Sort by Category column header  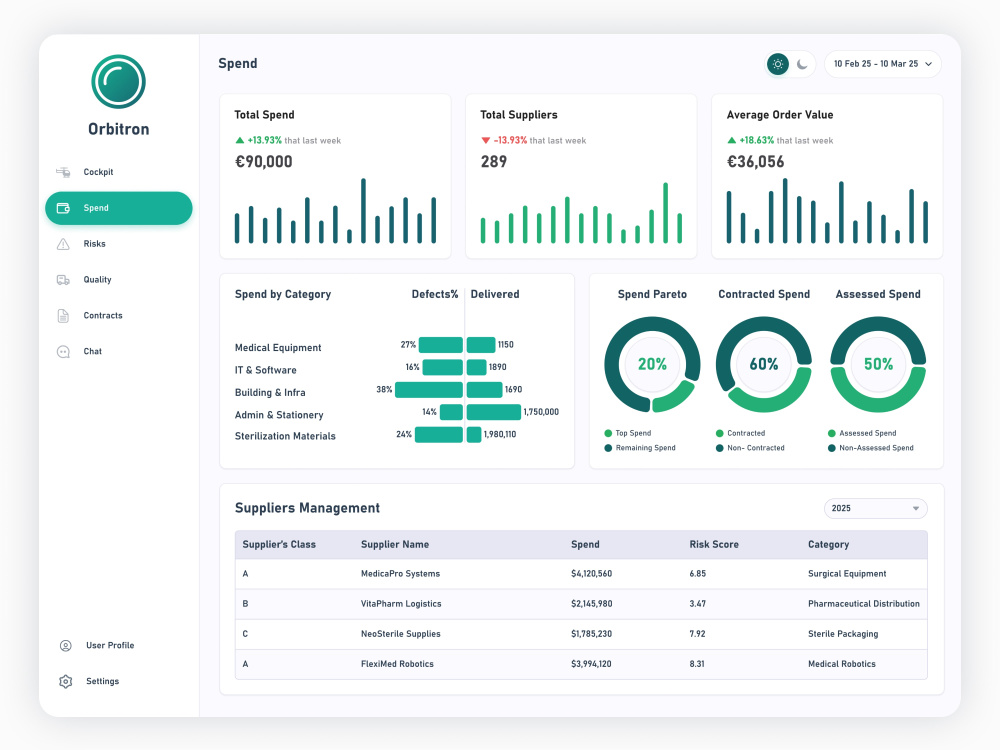pyautogui.click(x=828, y=545)
